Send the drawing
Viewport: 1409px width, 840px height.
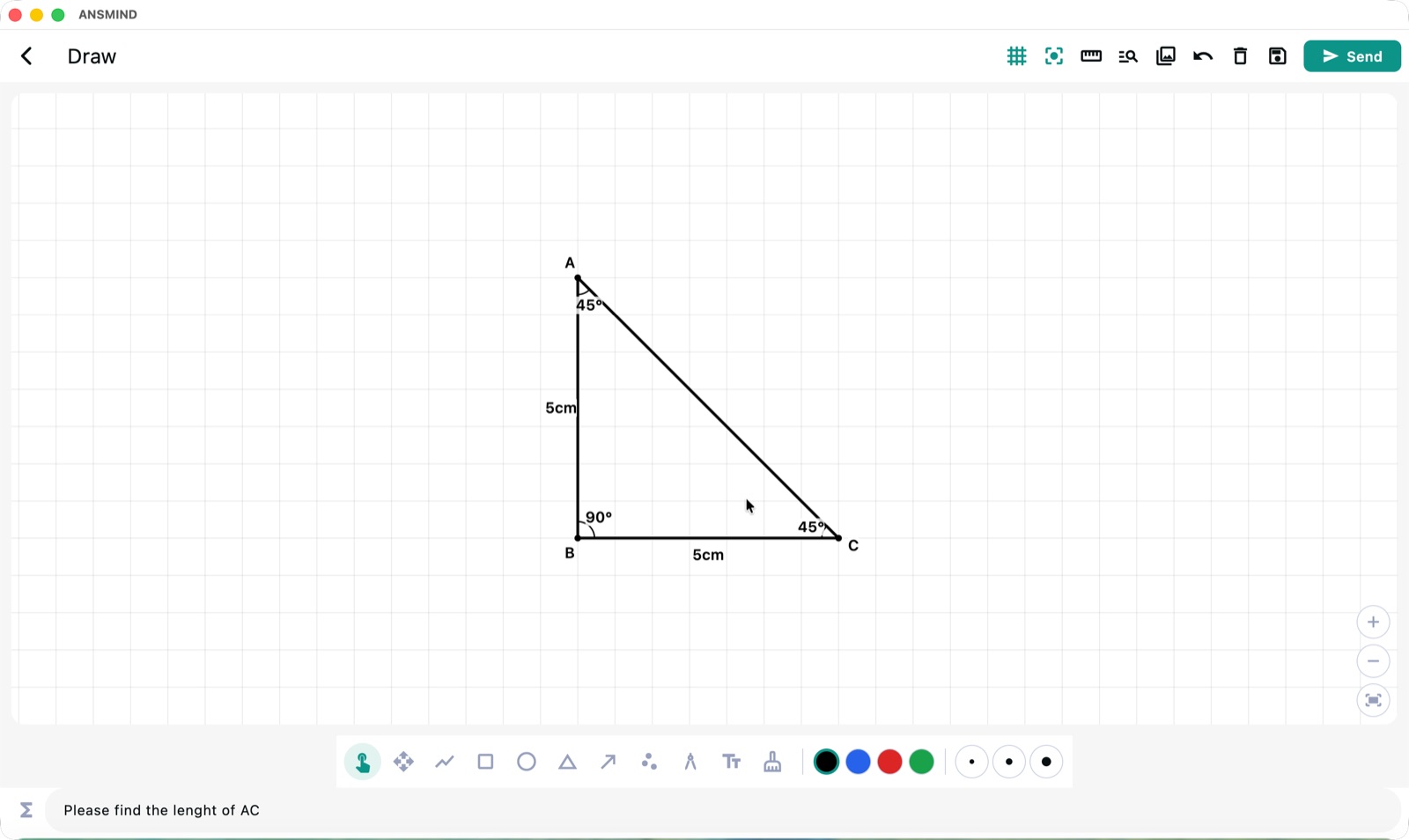tap(1353, 56)
